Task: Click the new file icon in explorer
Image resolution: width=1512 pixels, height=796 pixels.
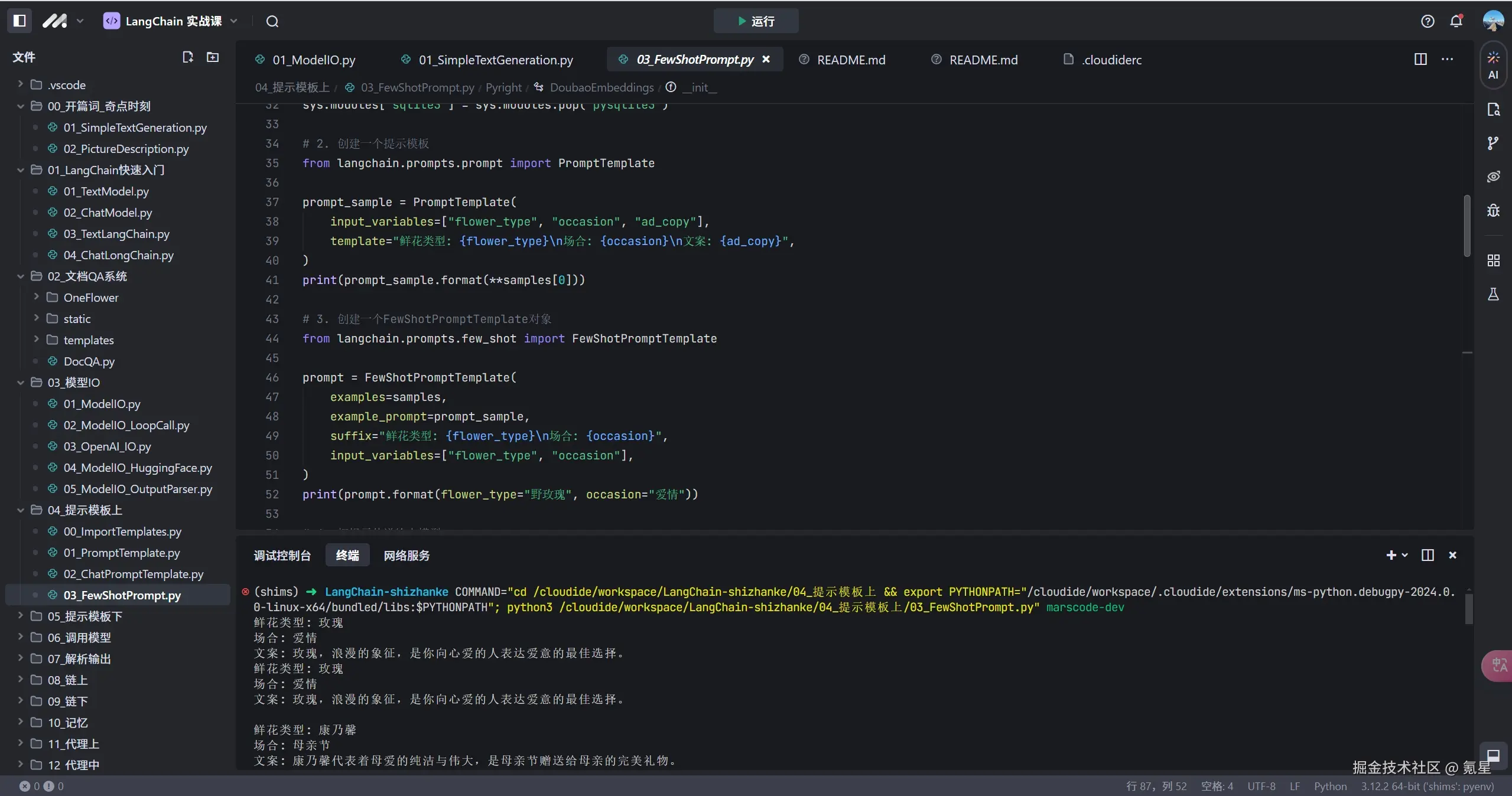Action: [188, 57]
